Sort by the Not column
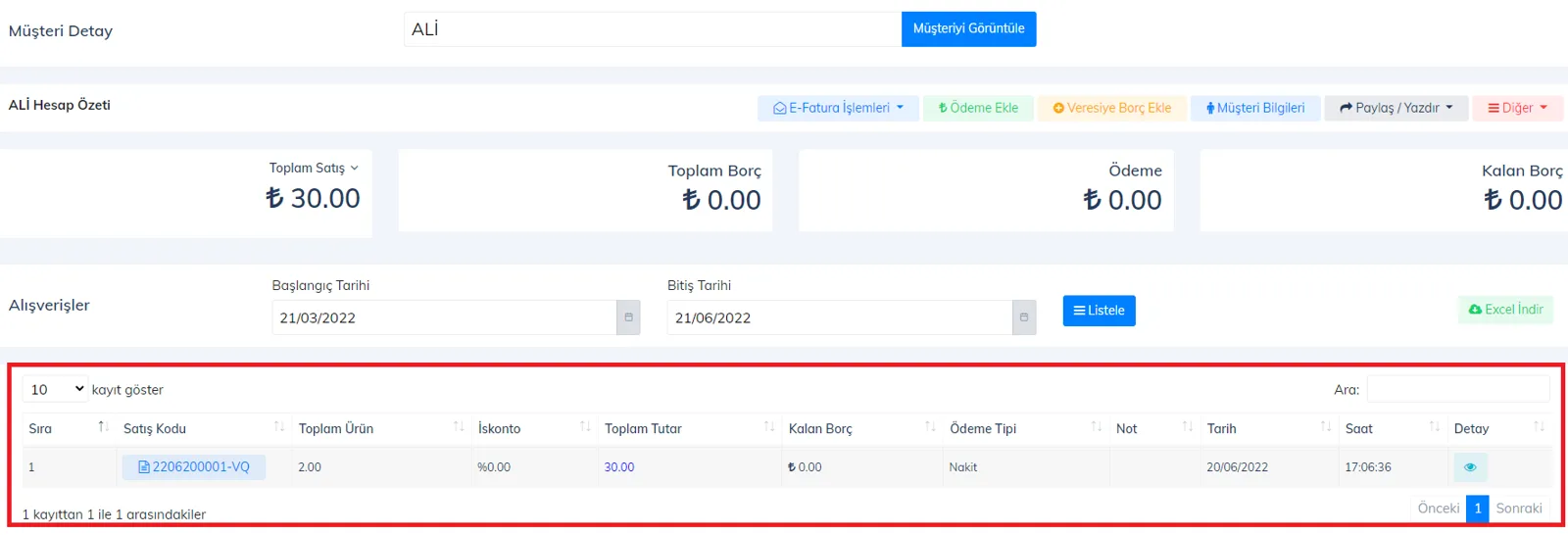The image size is (1568, 535). [x=1154, y=428]
